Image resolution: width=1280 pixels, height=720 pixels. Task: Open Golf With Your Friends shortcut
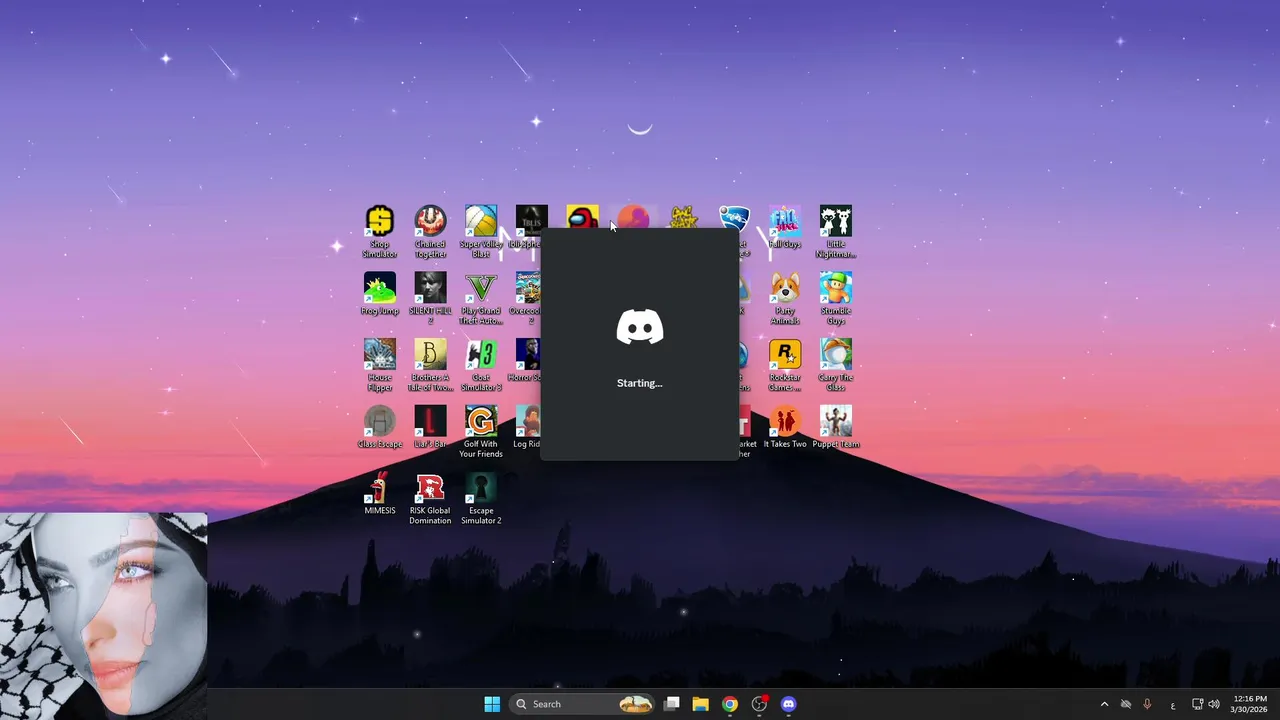point(481,432)
